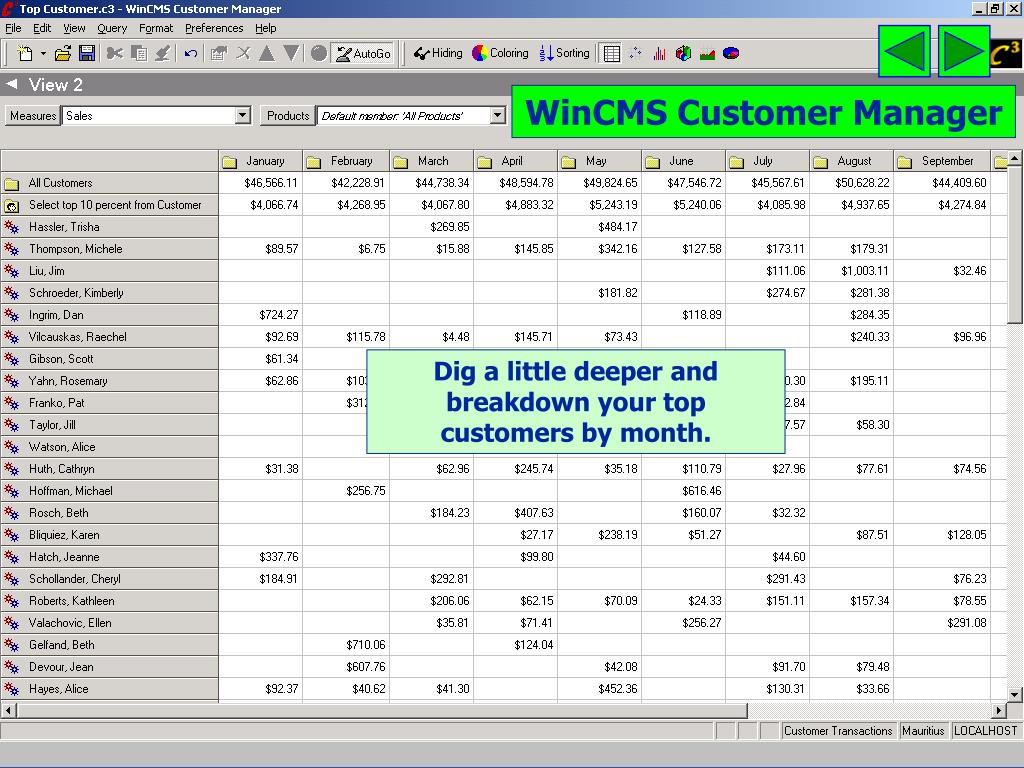Click the C3 logo icon
This screenshot has width=1024, height=768.
click(x=1006, y=54)
